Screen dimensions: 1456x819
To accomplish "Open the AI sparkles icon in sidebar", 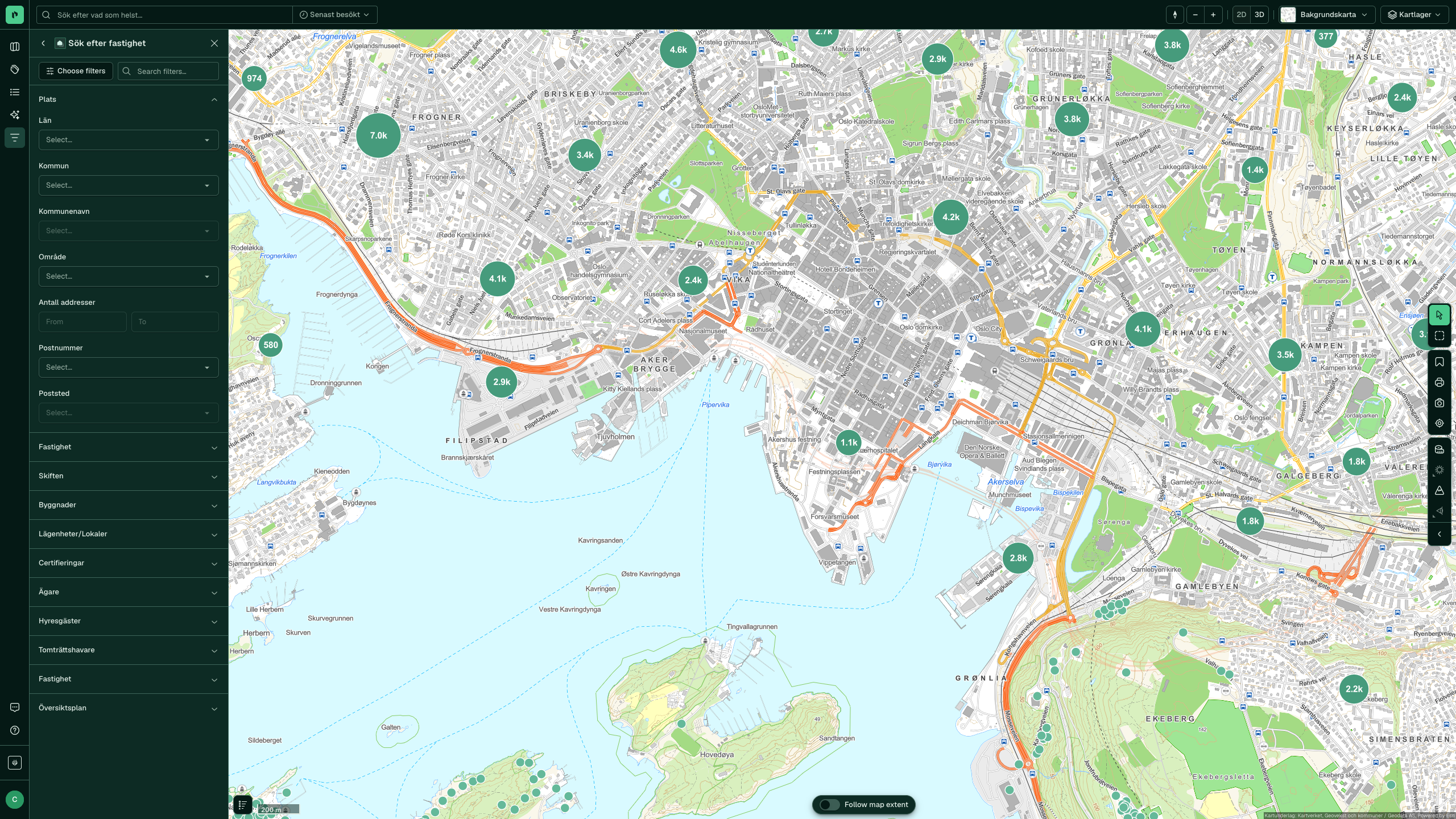I will (x=15, y=115).
